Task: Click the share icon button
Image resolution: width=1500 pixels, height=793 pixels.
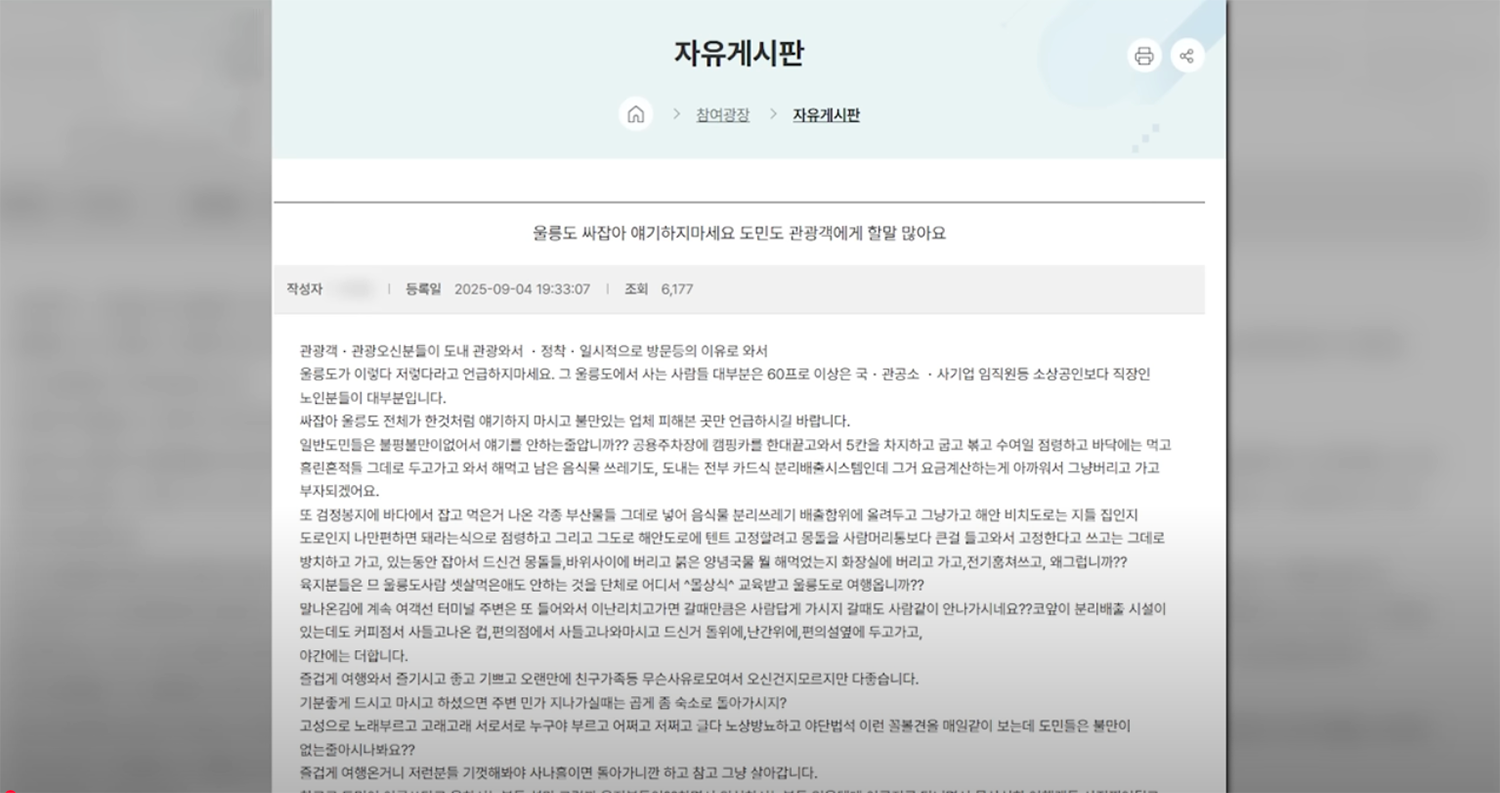Action: point(1187,56)
